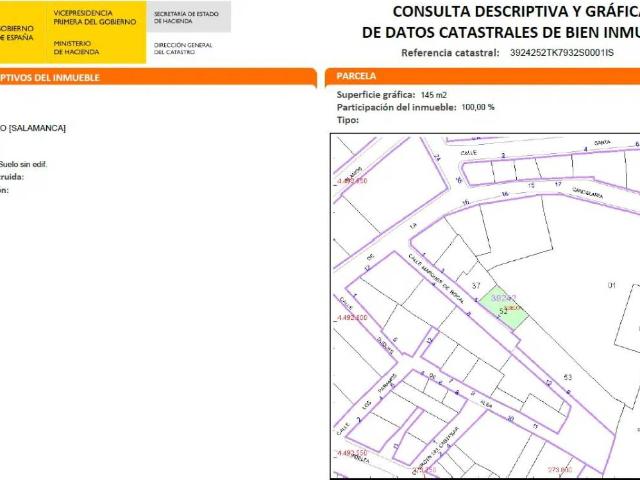Image resolution: width=640 pixels, height=480 pixels.
Task: Click 'VICEPRESIDENCIA PRIMERA DEL GOBIERNO' header text
Action: [x=95, y=18]
